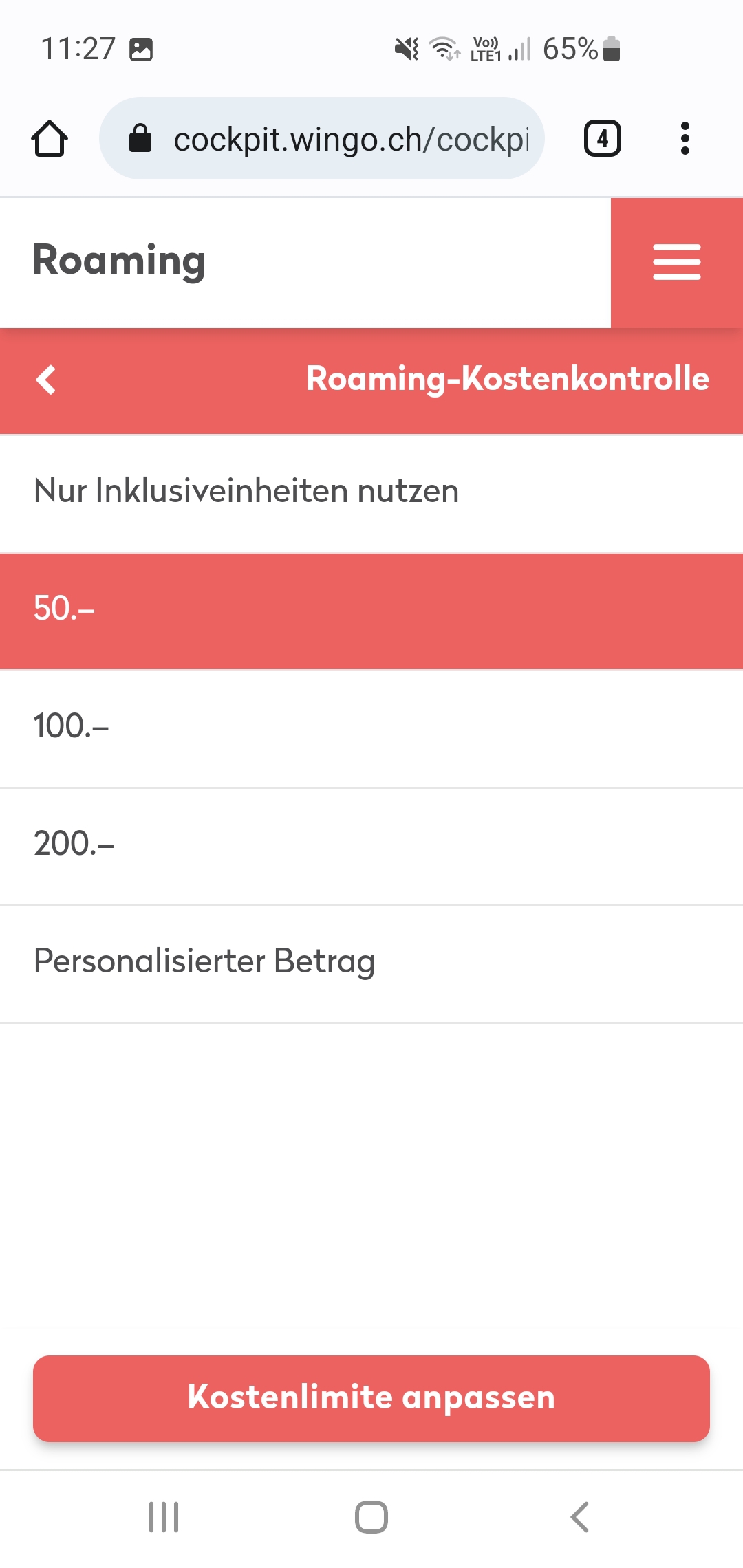Select Nur Inklusiveinheiten nutzen option
Image resolution: width=743 pixels, height=1568 pixels.
click(371, 492)
